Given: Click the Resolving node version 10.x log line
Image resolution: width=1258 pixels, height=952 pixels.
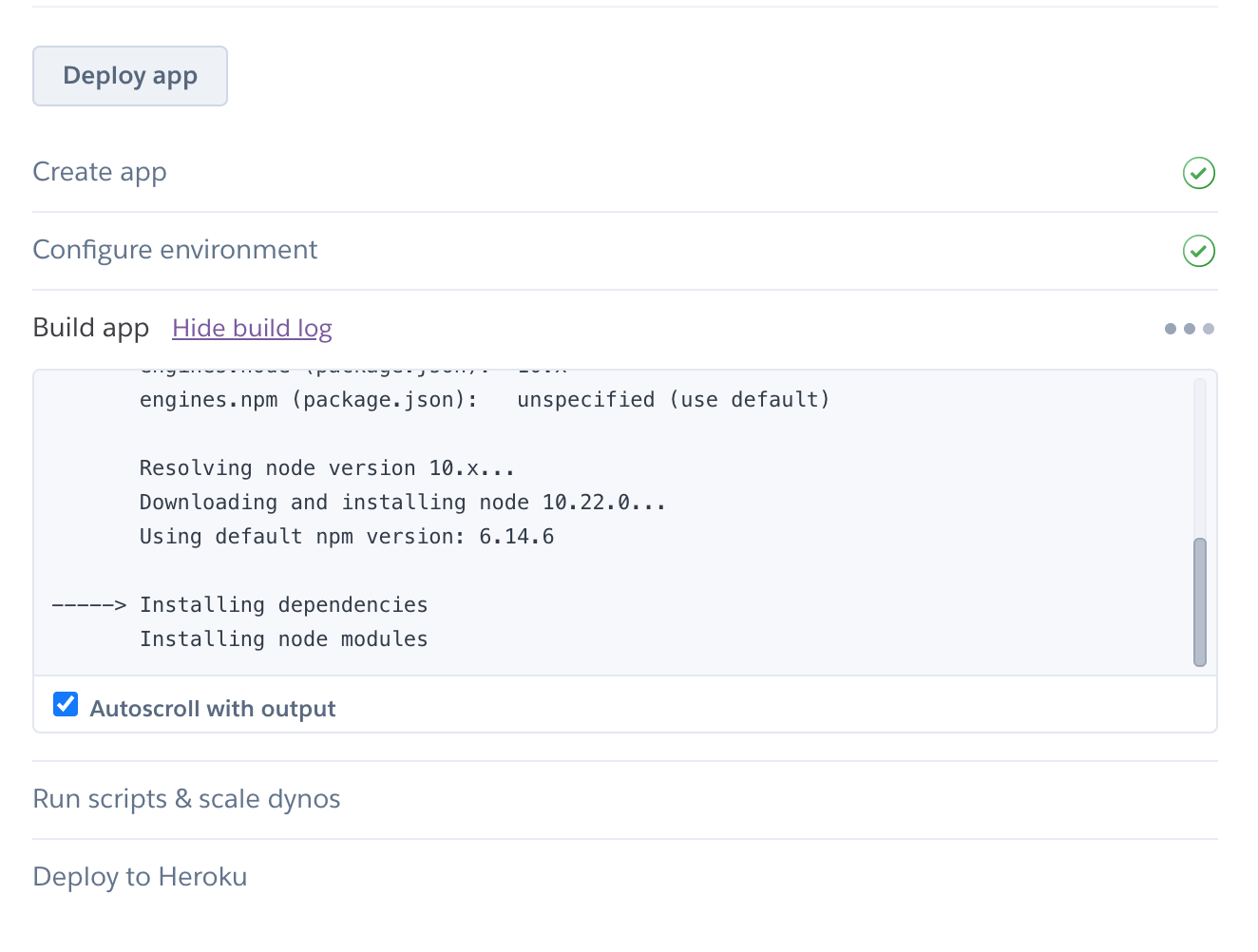Looking at the screenshot, I should pos(327,468).
